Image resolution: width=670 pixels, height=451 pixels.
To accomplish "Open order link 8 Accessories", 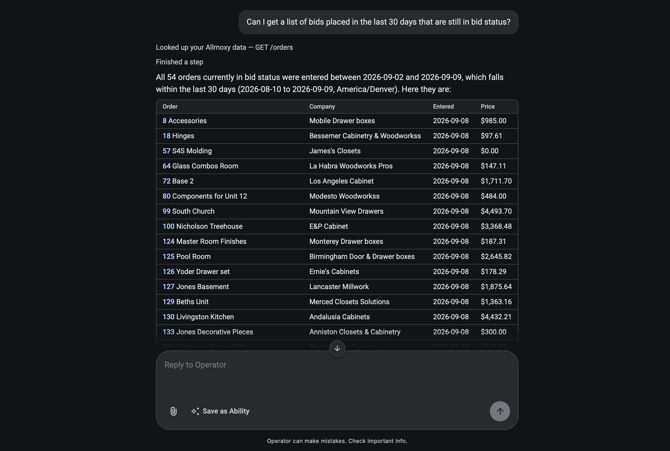I will 185,121.
